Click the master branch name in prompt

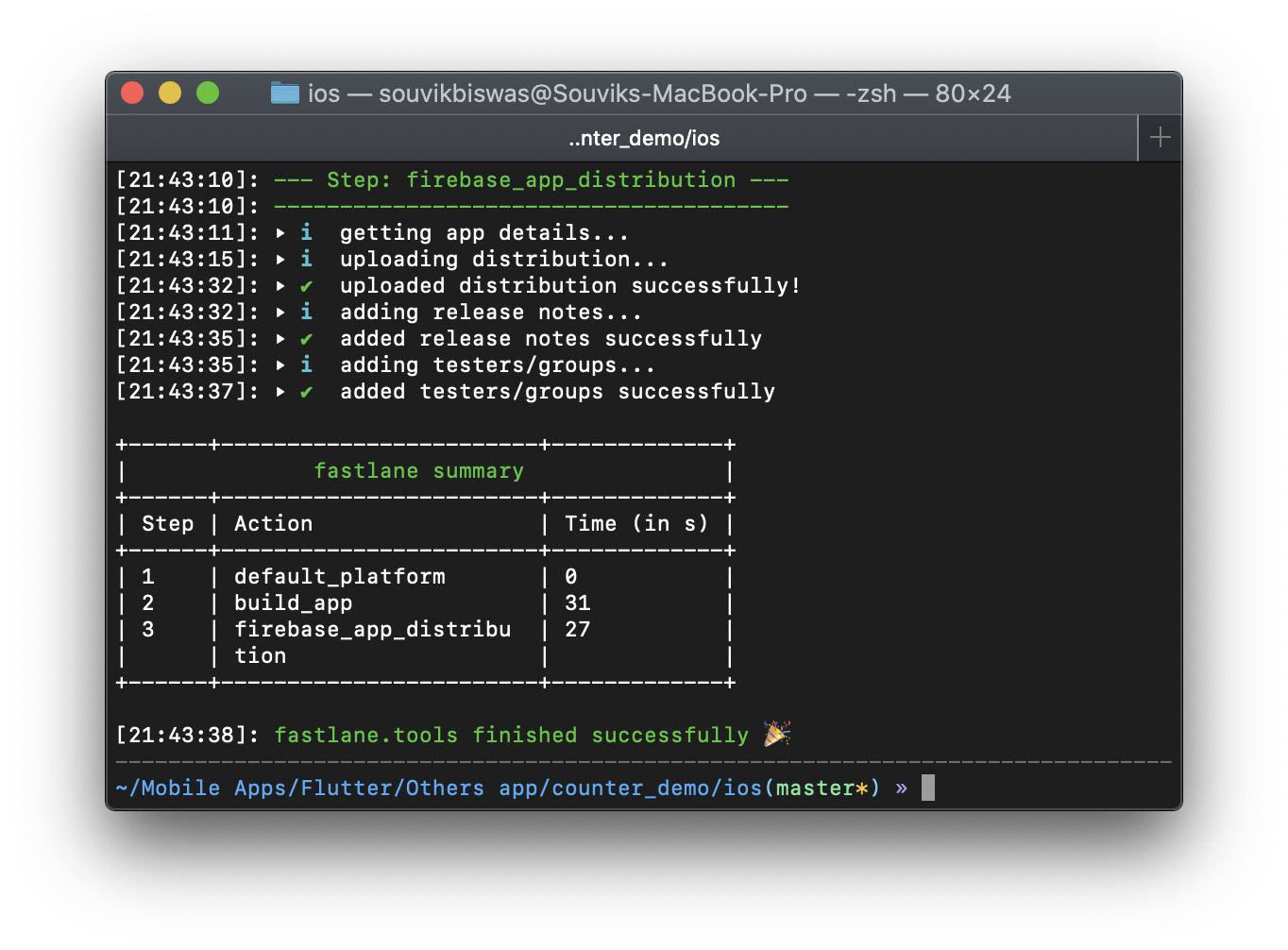(815, 788)
